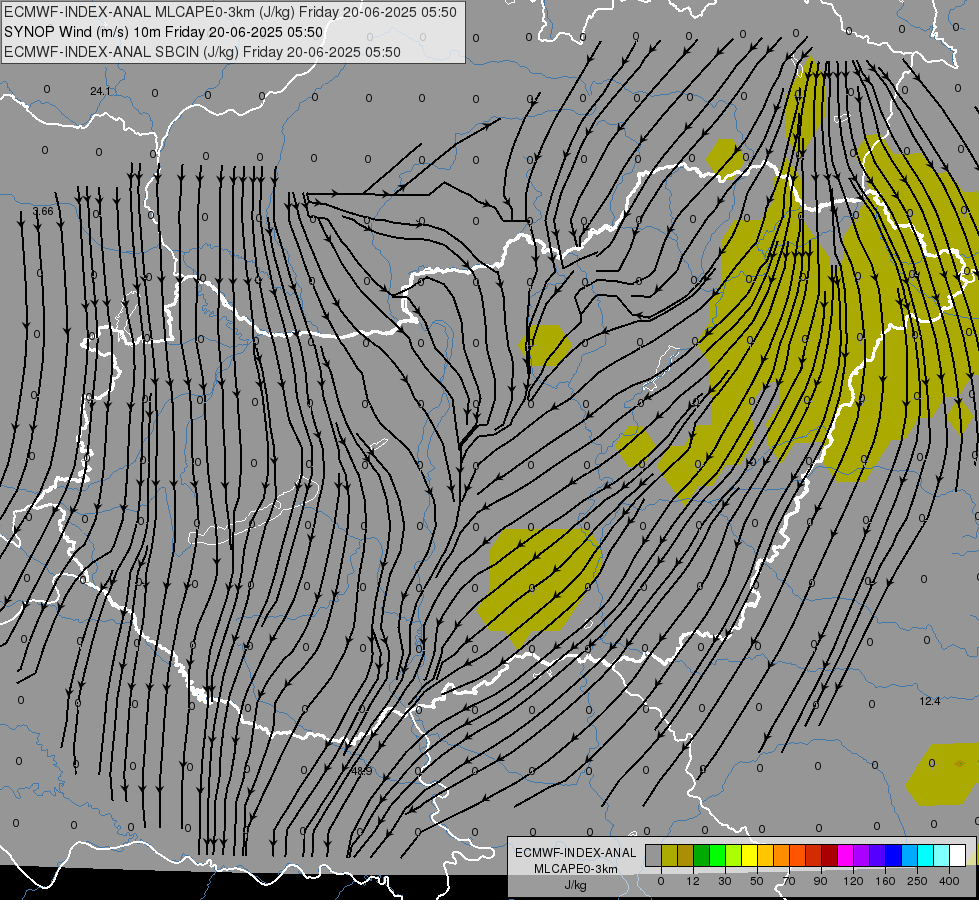
Task: Click the legend value 250
Action: 917,881
